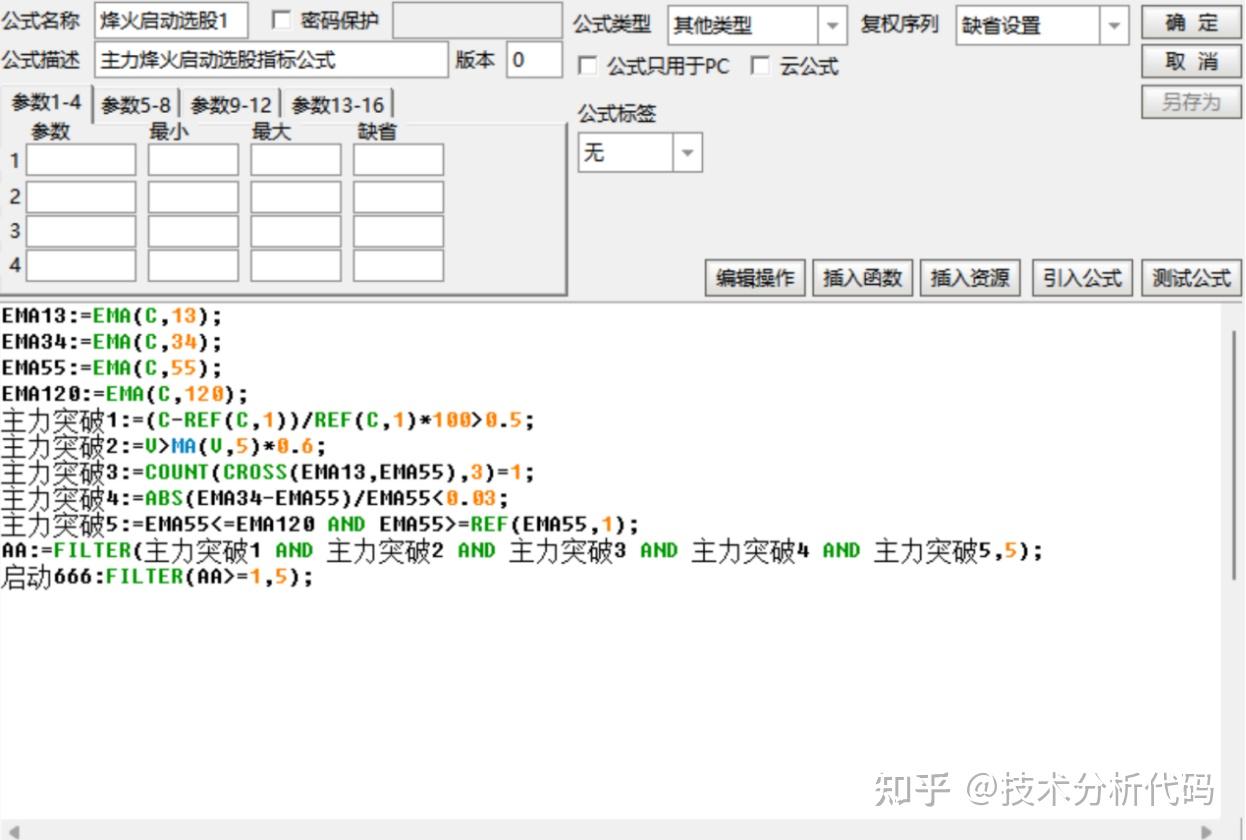Tick the 公式只用于PC checkbox

click(588, 66)
